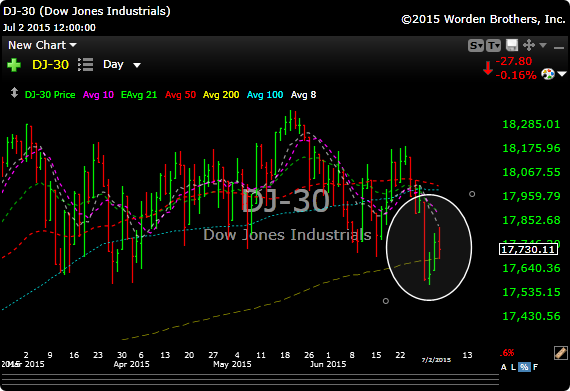Click the pencil drawing tool icon
The image size is (570, 391).
coord(561,352)
